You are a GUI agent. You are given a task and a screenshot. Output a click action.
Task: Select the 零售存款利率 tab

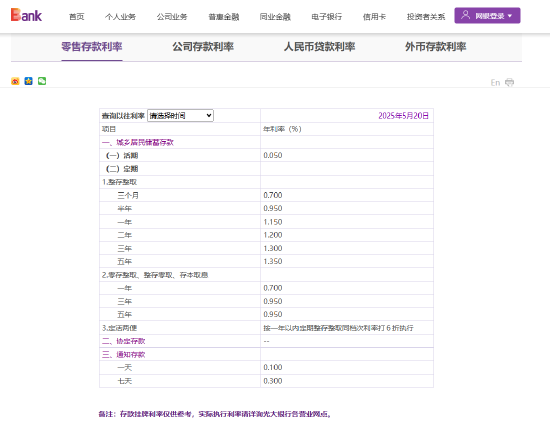pyautogui.click(x=92, y=47)
